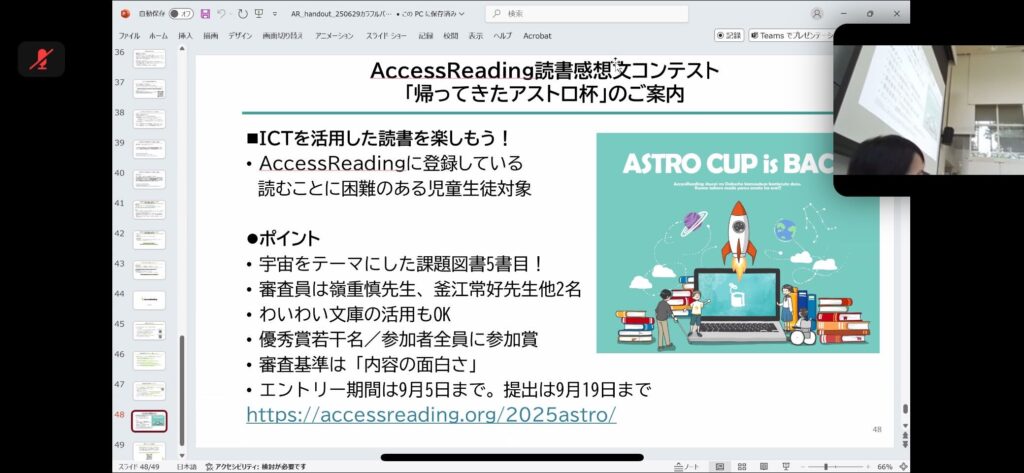Open the Acrobat tab
Image resolution: width=1024 pixels, height=473 pixels.
[x=537, y=36]
